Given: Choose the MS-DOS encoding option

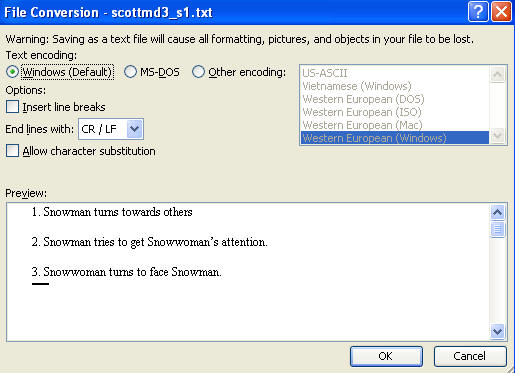Looking at the screenshot, I should [130, 72].
